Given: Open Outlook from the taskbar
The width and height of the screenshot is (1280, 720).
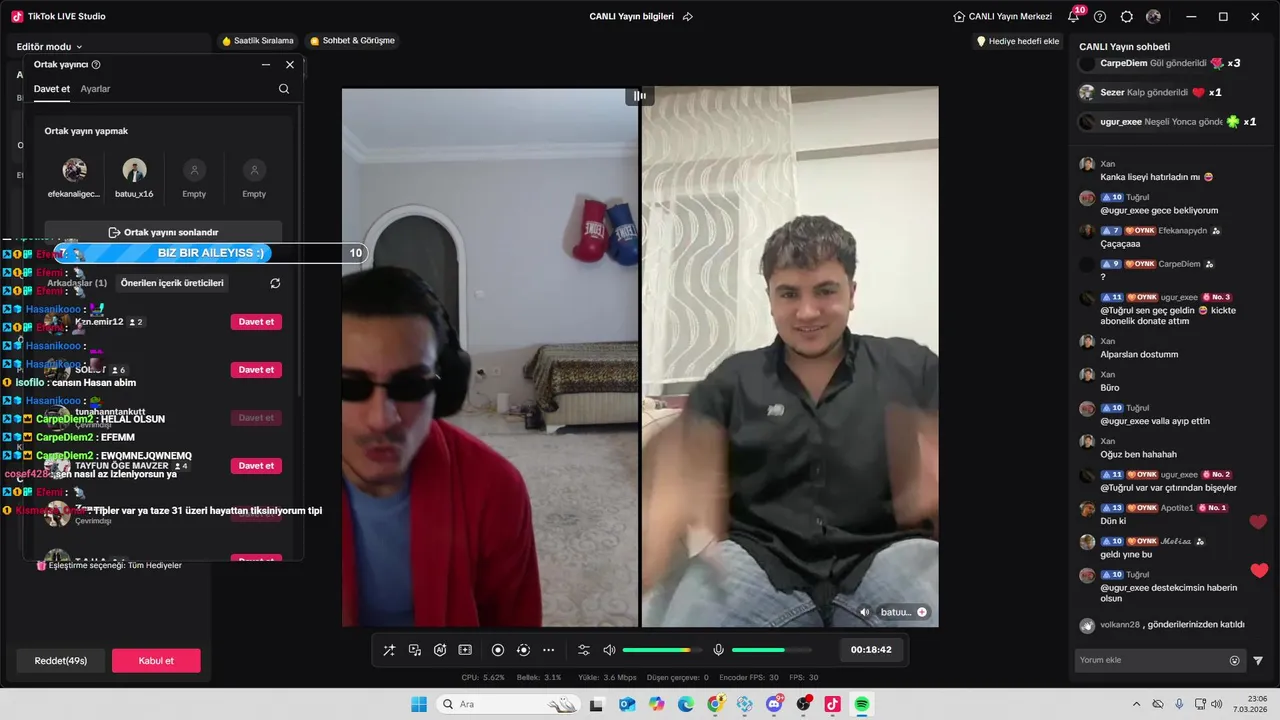Looking at the screenshot, I should click(x=627, y=704).
